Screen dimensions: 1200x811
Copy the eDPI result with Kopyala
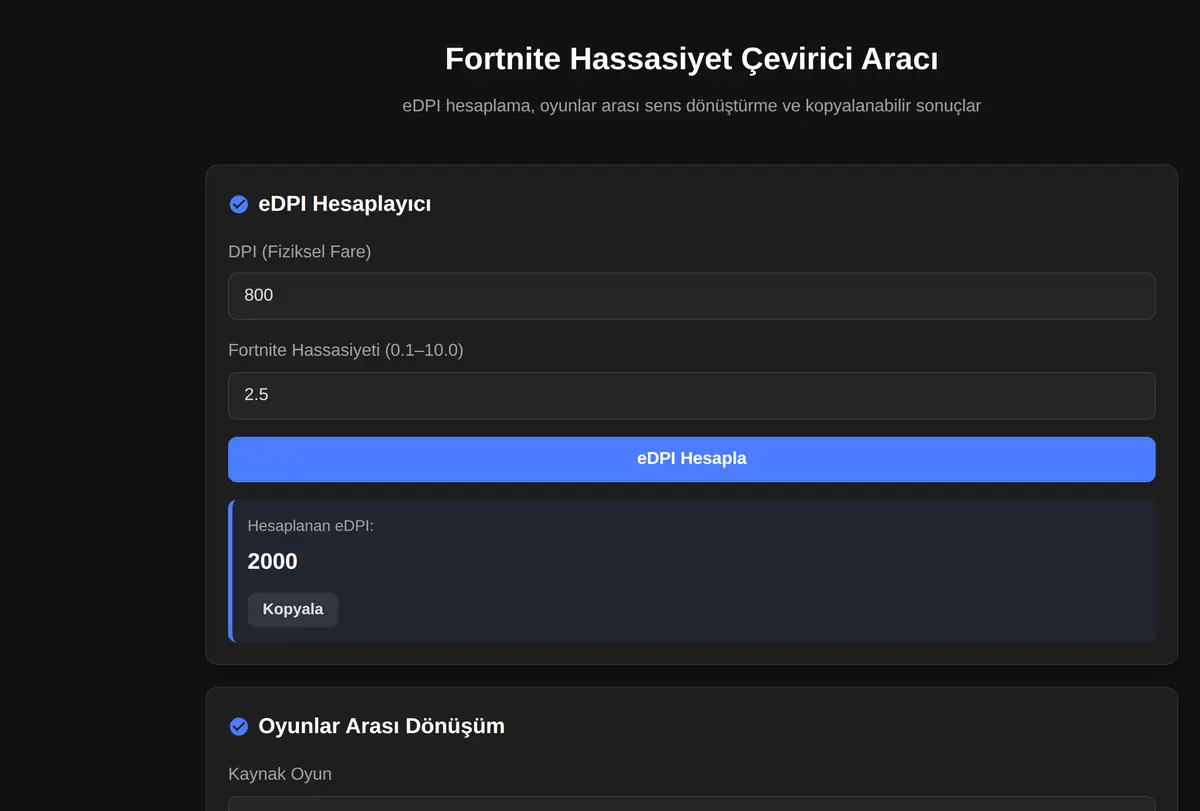(293, 609)
